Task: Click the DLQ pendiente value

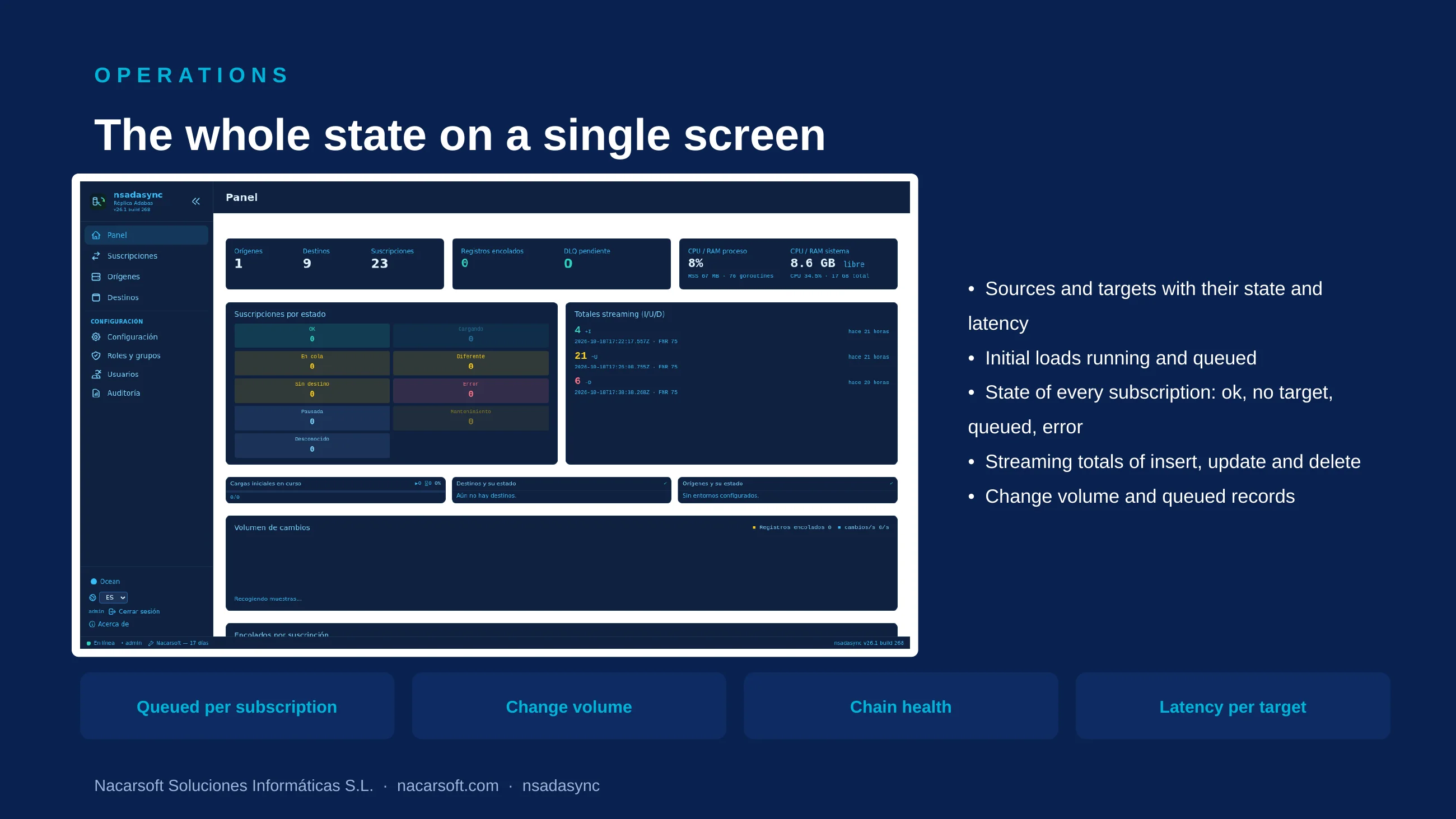Action: tap(568, 264)
